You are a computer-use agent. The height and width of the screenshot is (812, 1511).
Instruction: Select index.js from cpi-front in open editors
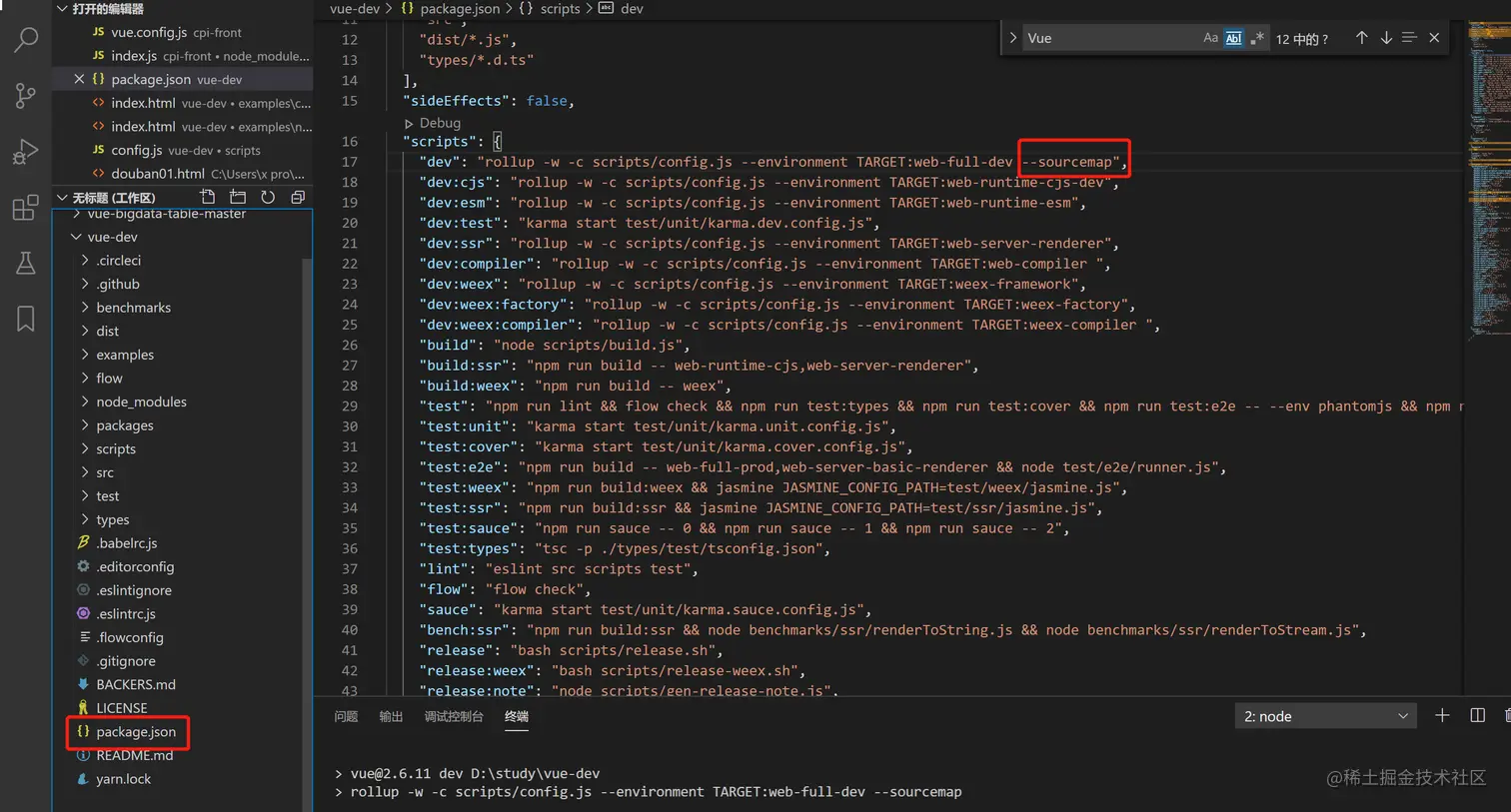coord(183,56)
